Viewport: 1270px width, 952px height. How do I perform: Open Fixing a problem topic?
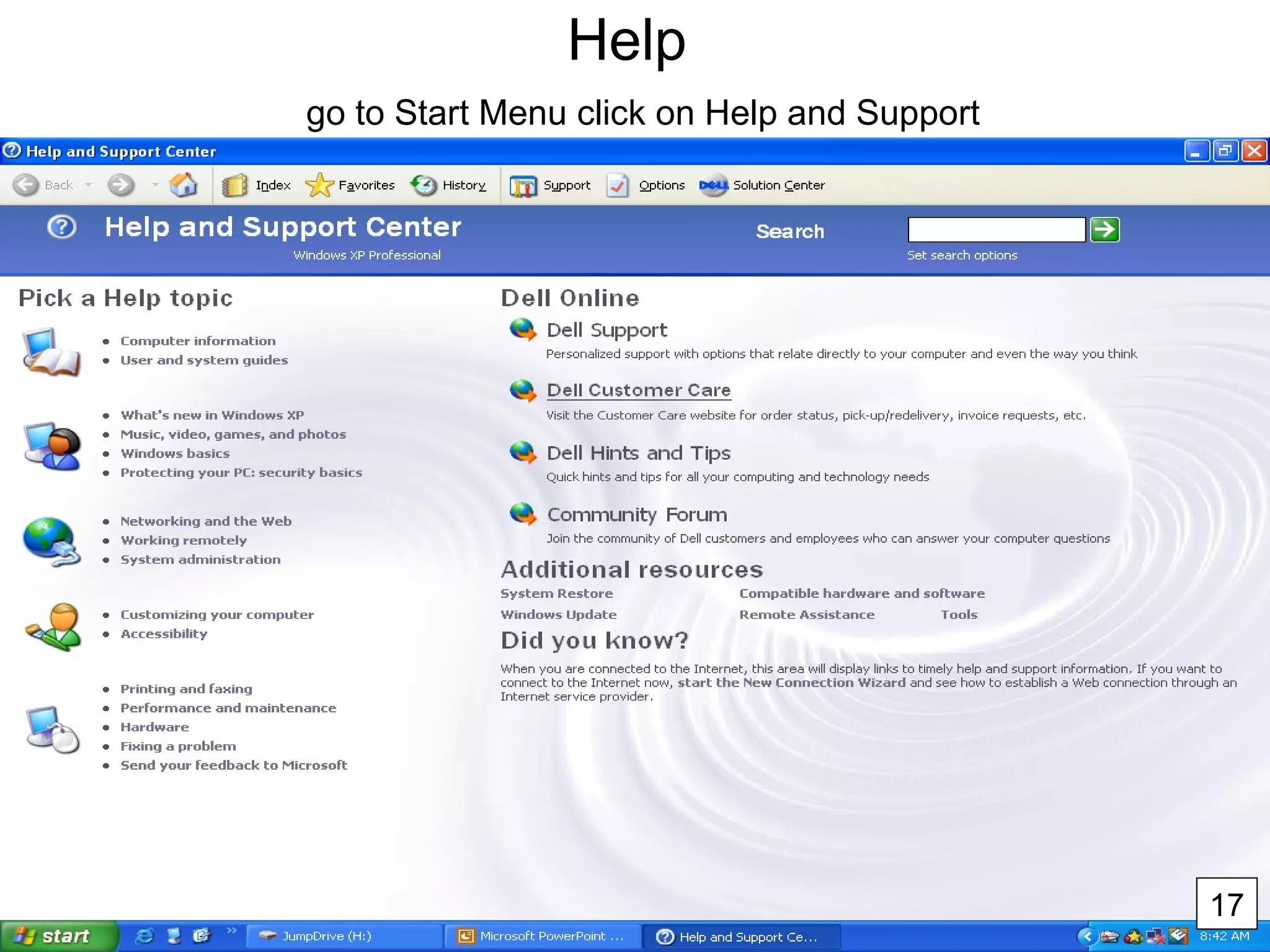tap(178, 747)
